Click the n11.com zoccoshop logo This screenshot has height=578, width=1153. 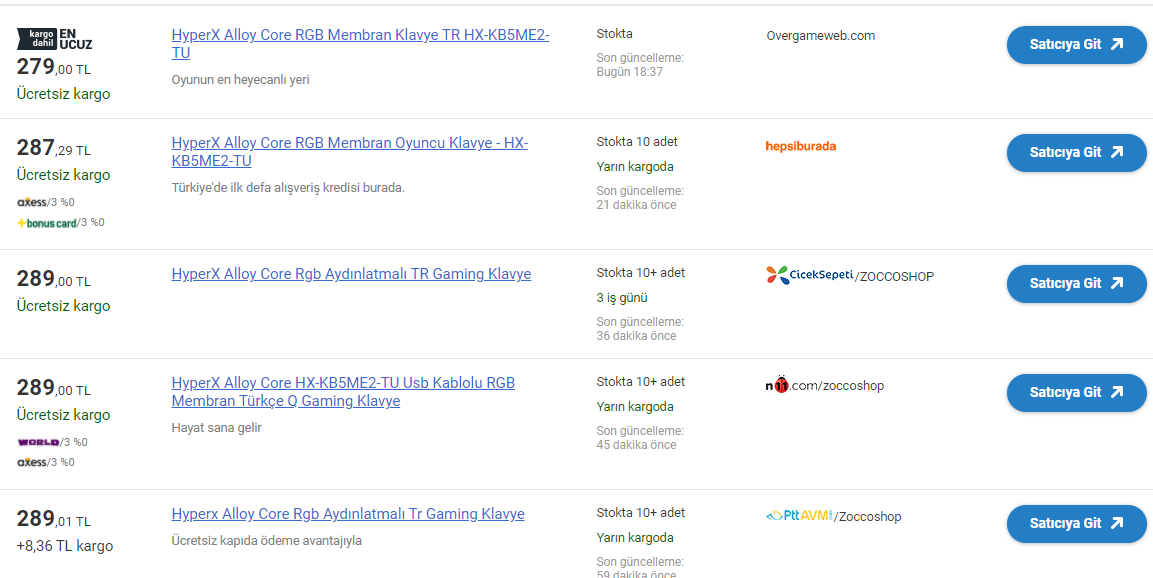click(x=824, y=385)
